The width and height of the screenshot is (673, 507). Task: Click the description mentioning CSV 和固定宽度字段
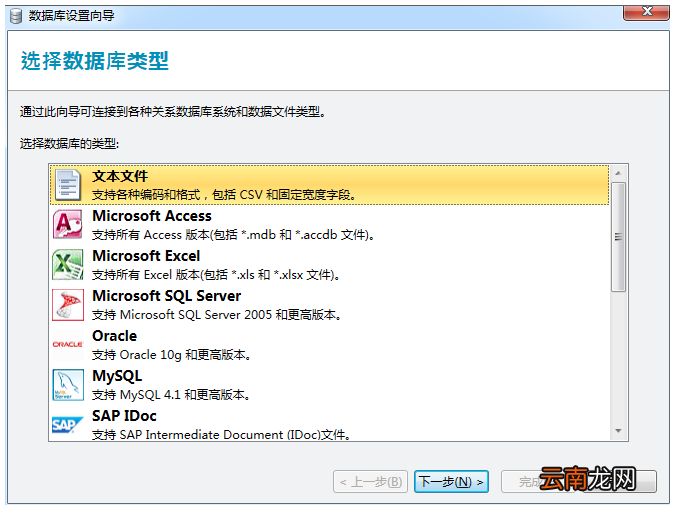tap(224, 195)
